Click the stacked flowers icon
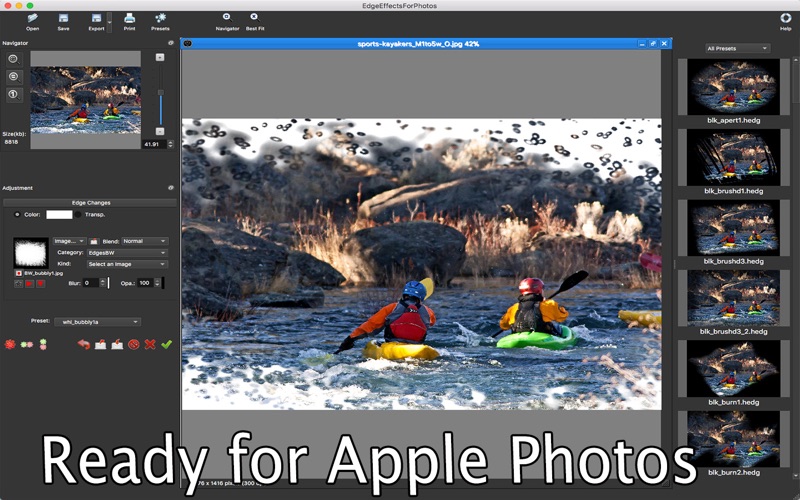The width and height of the screenshot is (800, 500). click(43, 345)
